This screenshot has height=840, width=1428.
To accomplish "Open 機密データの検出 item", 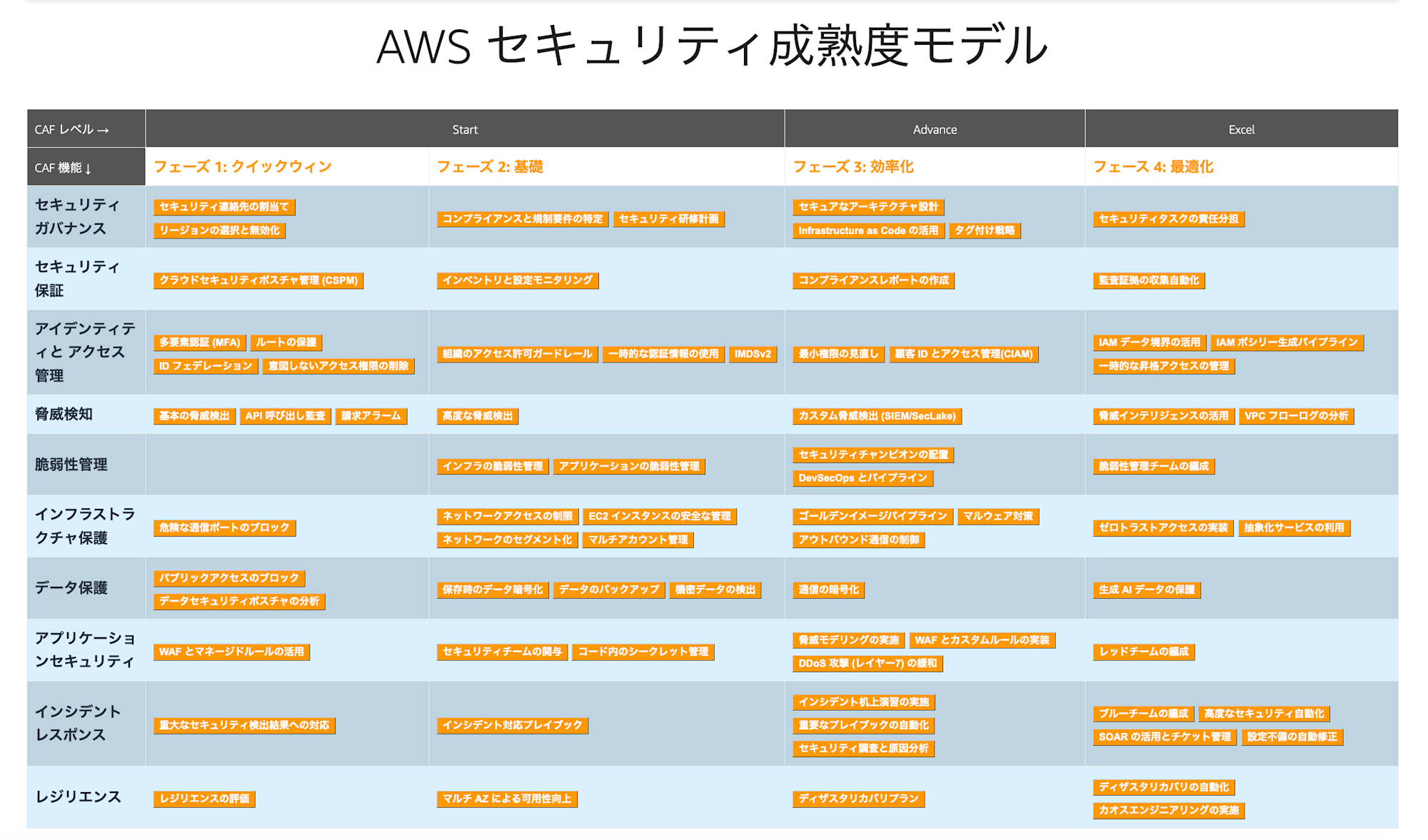I will click(715, 590).
